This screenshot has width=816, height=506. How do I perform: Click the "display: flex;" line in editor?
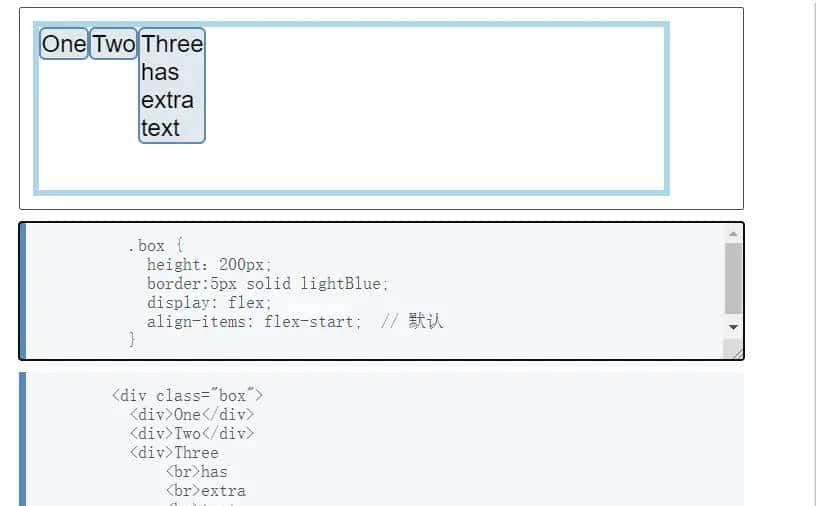209,303
